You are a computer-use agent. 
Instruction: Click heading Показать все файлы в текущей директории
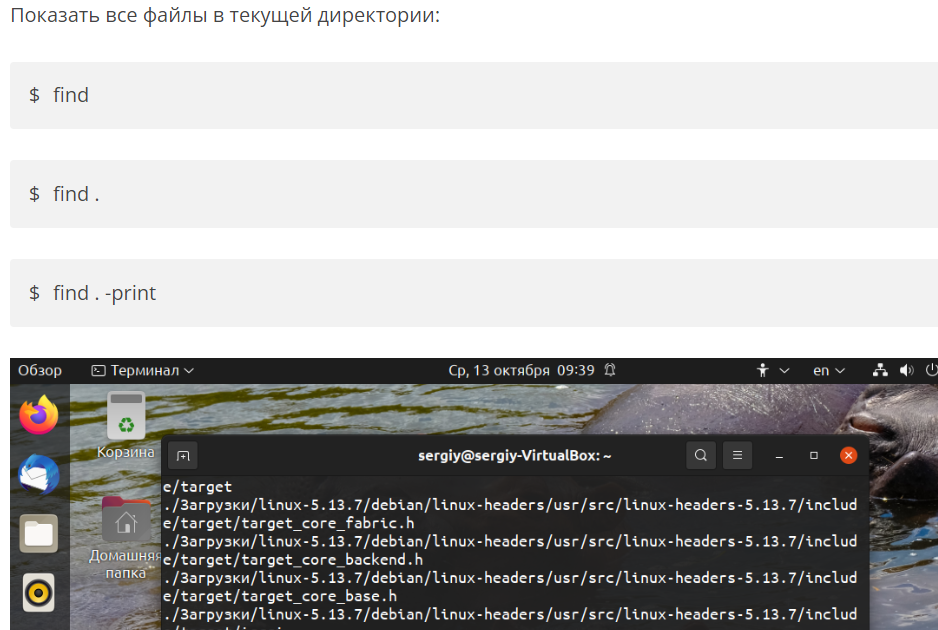225,15
